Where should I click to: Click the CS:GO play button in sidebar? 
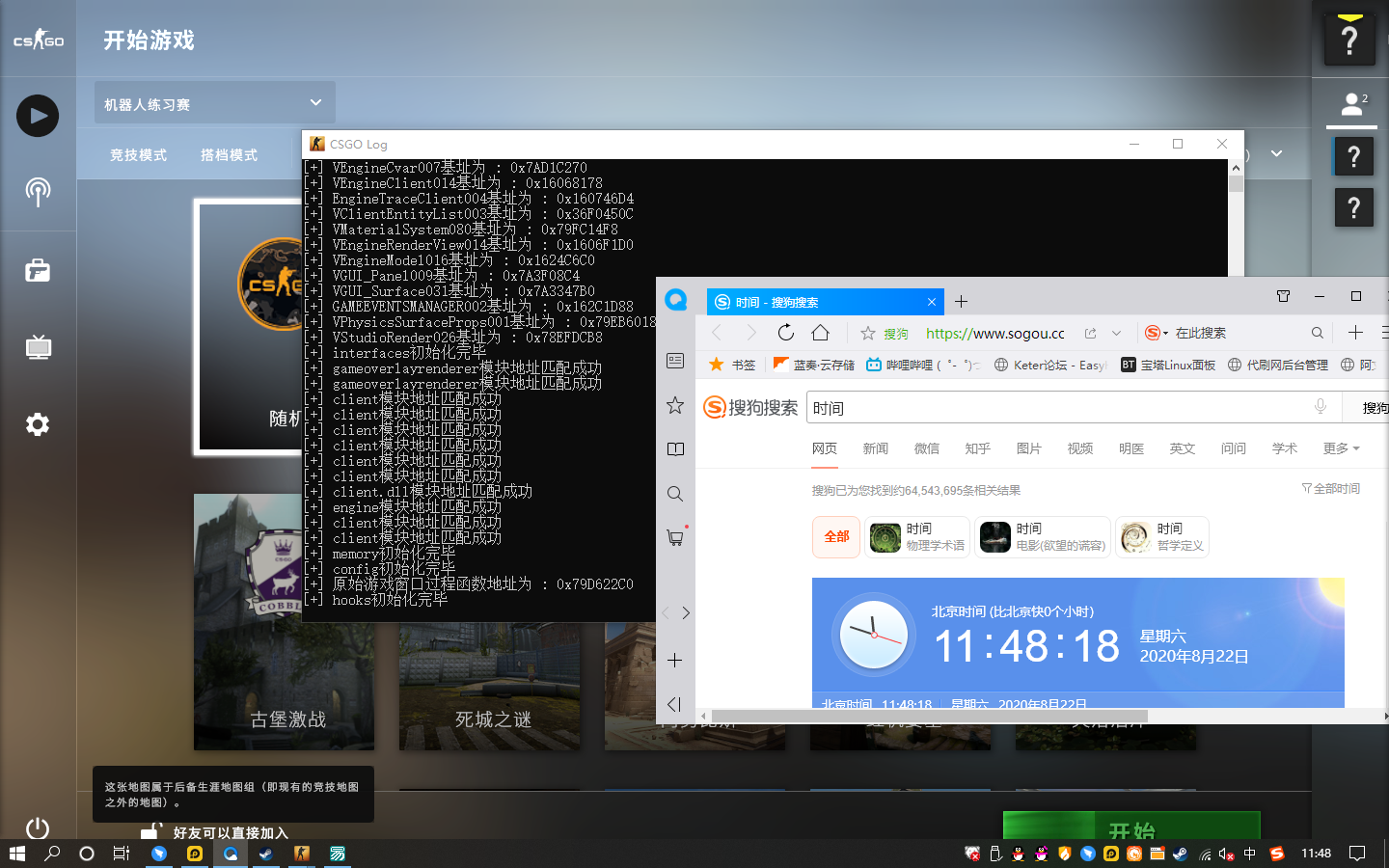38,116
